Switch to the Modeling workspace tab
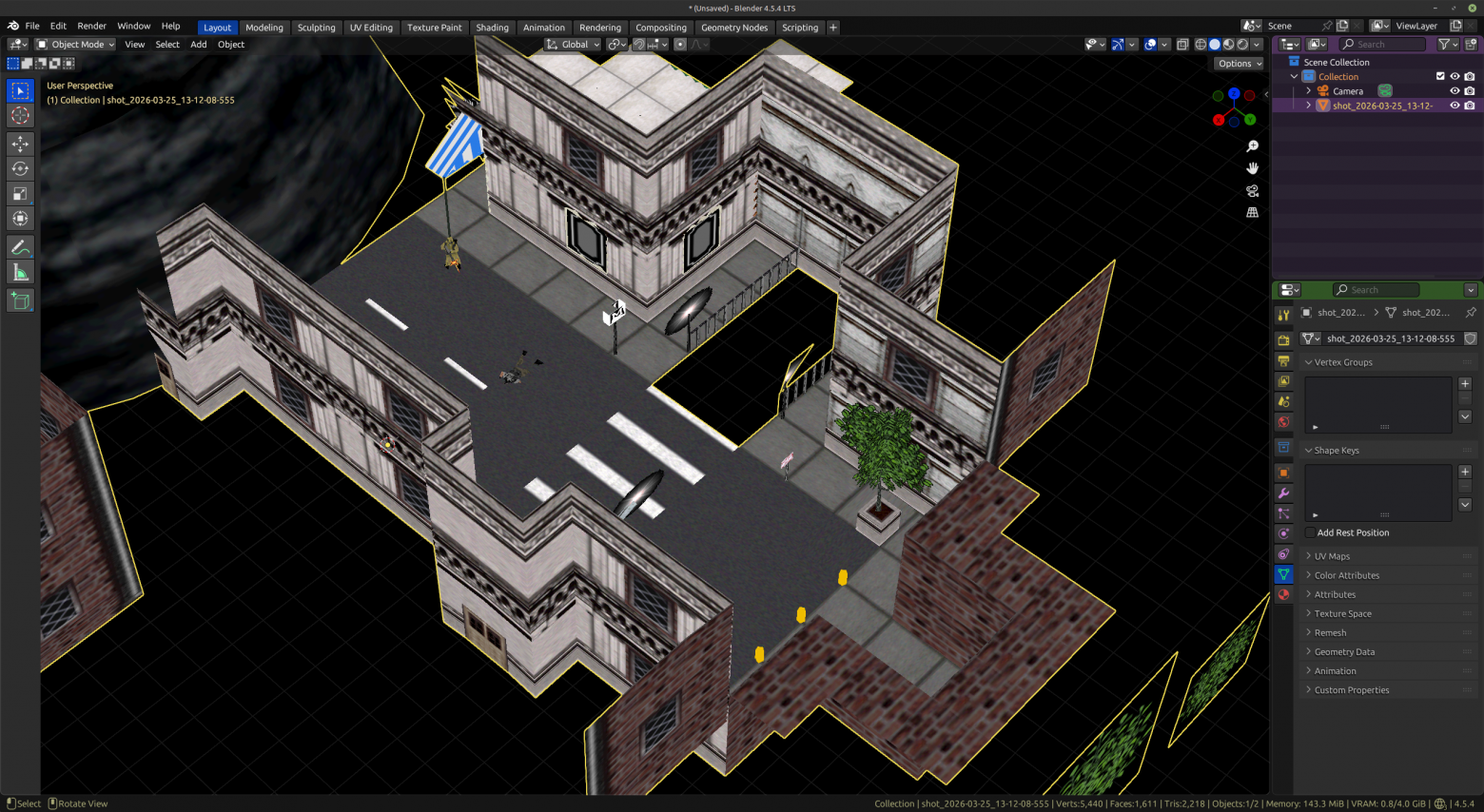This screenshot has width=1484, height=812. click(x=264, y=28)
